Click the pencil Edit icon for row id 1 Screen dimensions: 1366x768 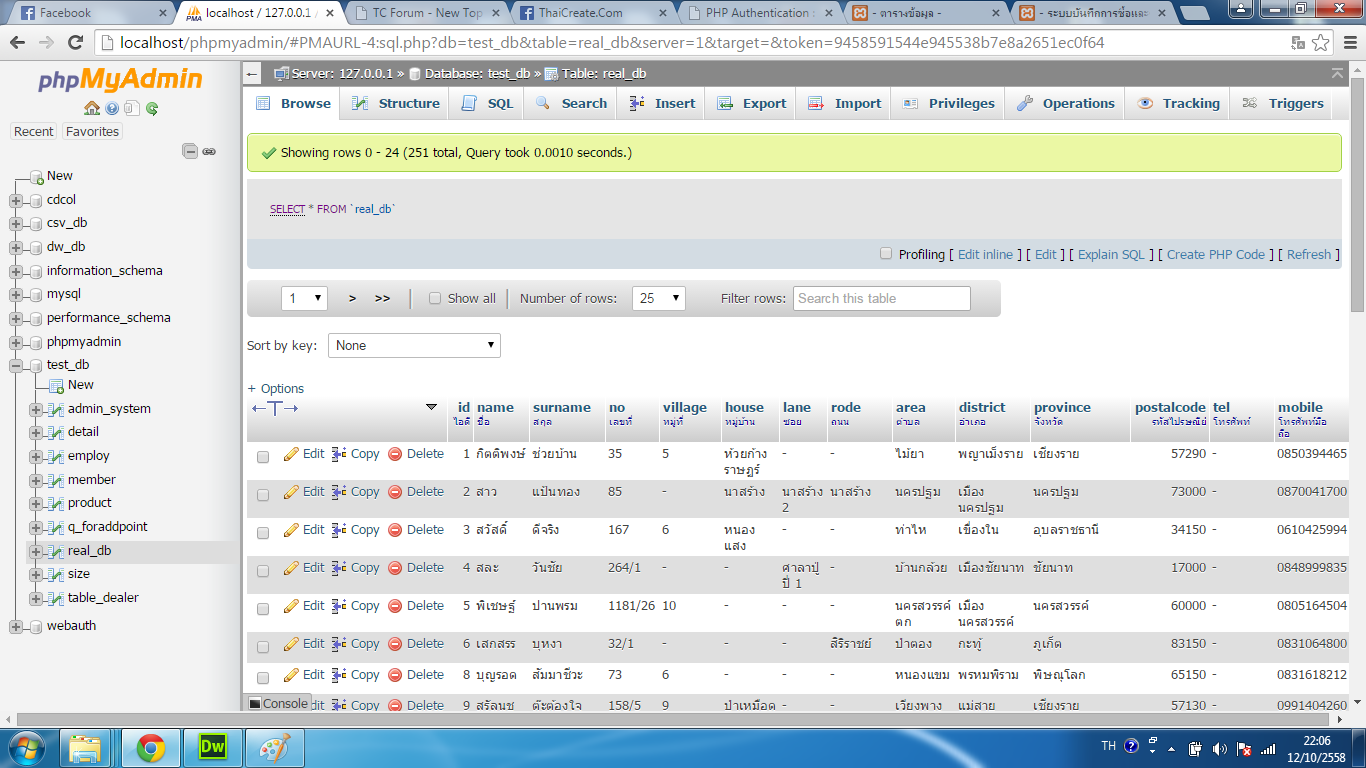click(291, 454)
